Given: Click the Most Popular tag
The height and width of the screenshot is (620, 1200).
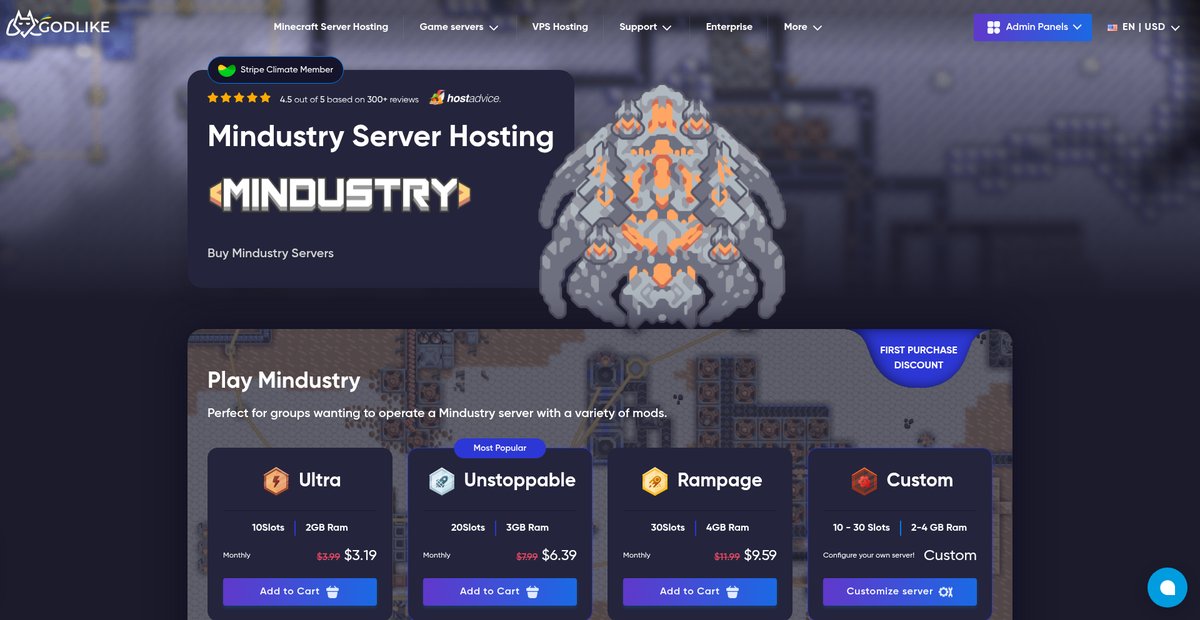Looking at the screenshot, I should 499,448.
